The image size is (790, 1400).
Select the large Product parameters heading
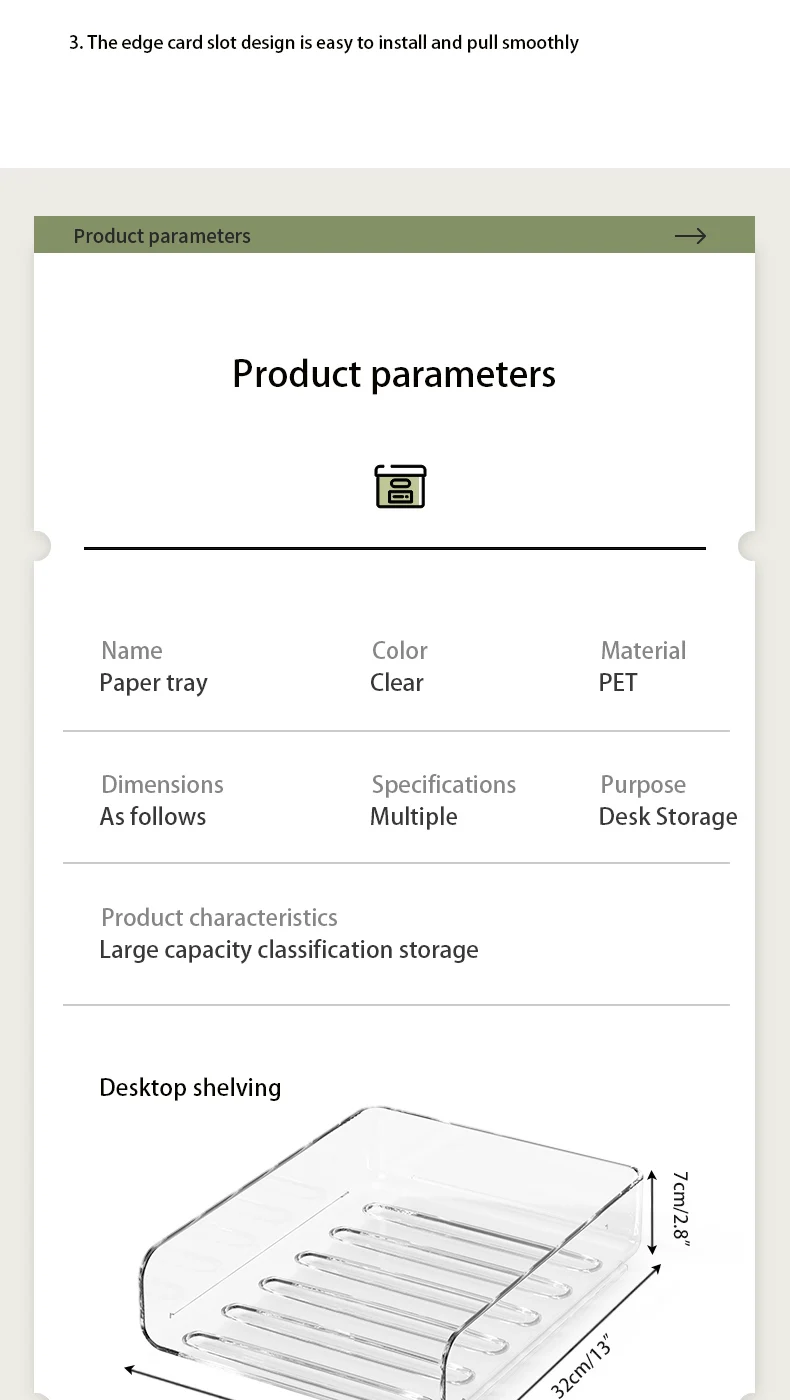point(394,374)
